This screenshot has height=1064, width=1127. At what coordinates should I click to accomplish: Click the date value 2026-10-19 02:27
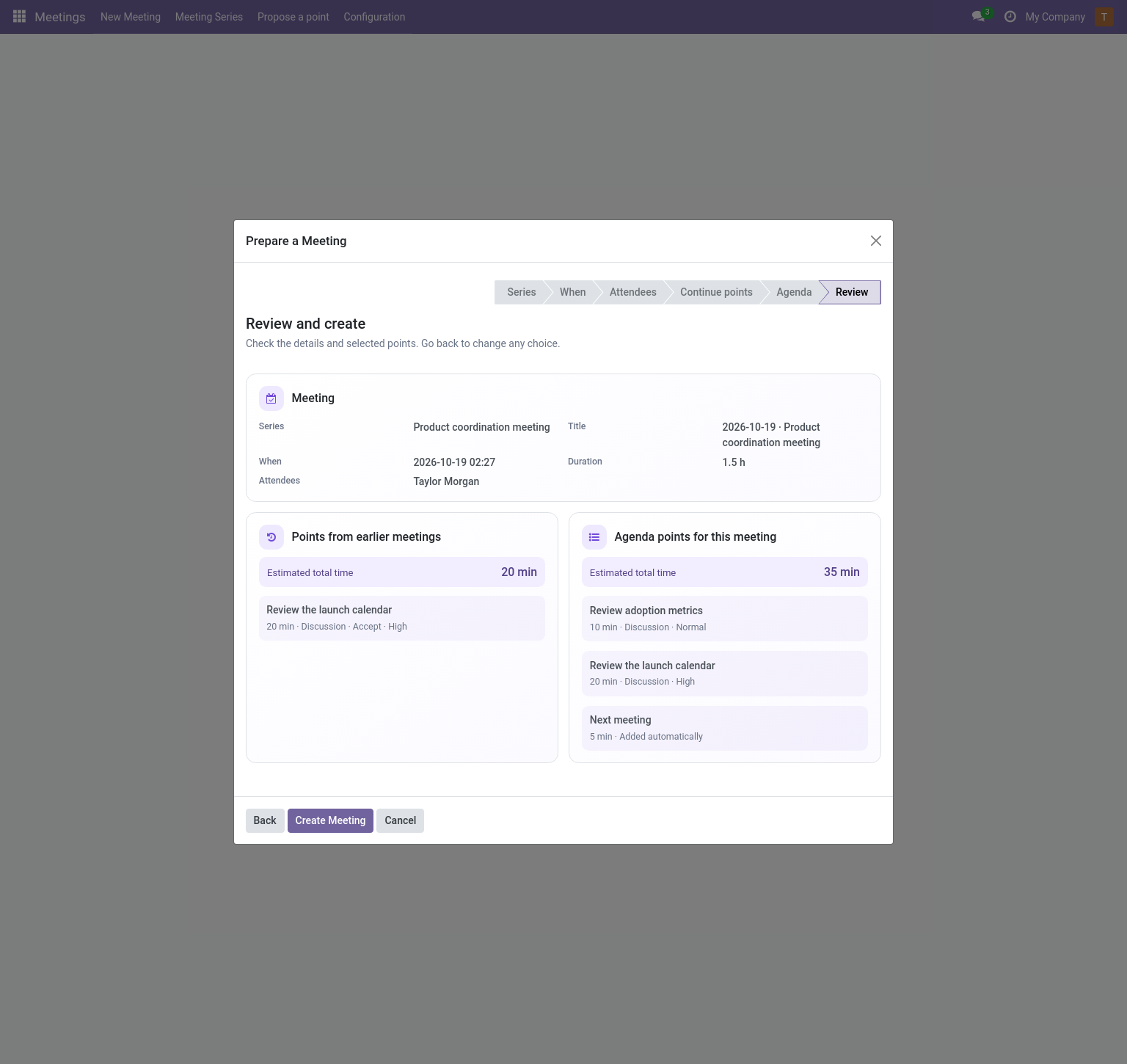(x=454, y=462)
